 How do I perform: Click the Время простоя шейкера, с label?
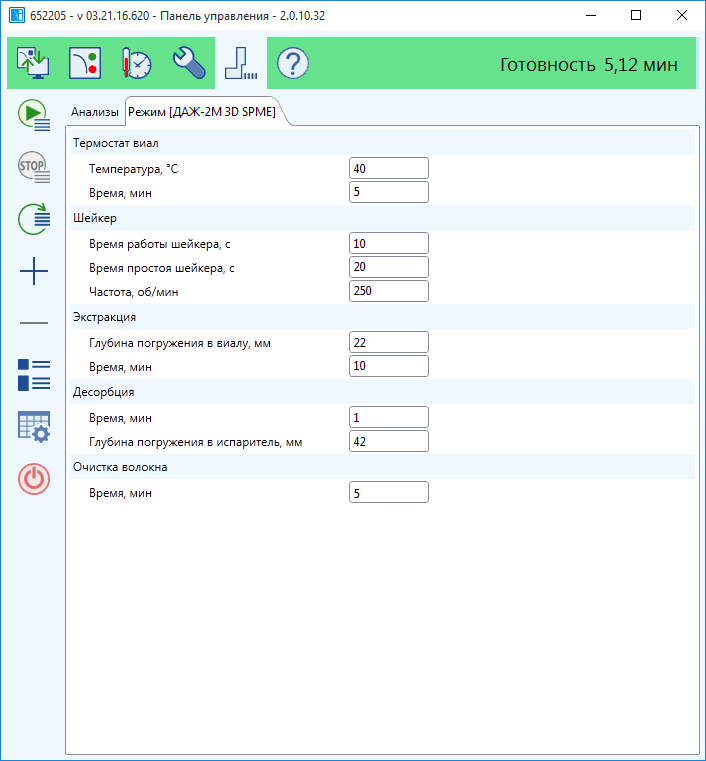162,268
